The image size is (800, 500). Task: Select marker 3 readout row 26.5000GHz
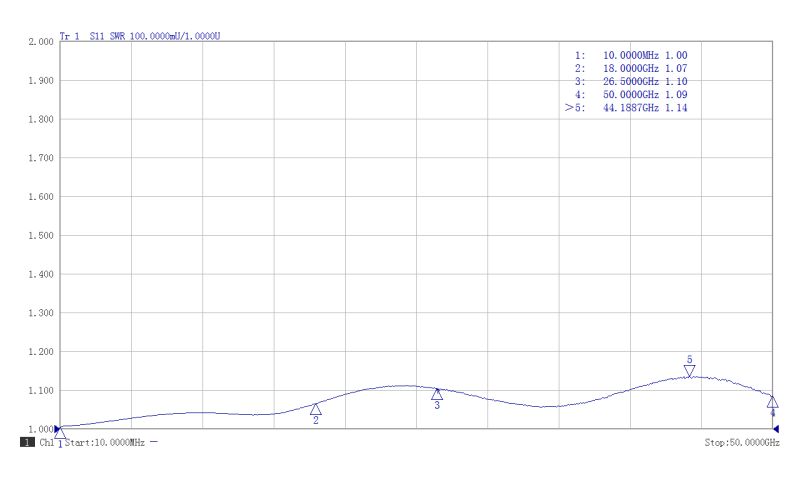pos(631,81)
